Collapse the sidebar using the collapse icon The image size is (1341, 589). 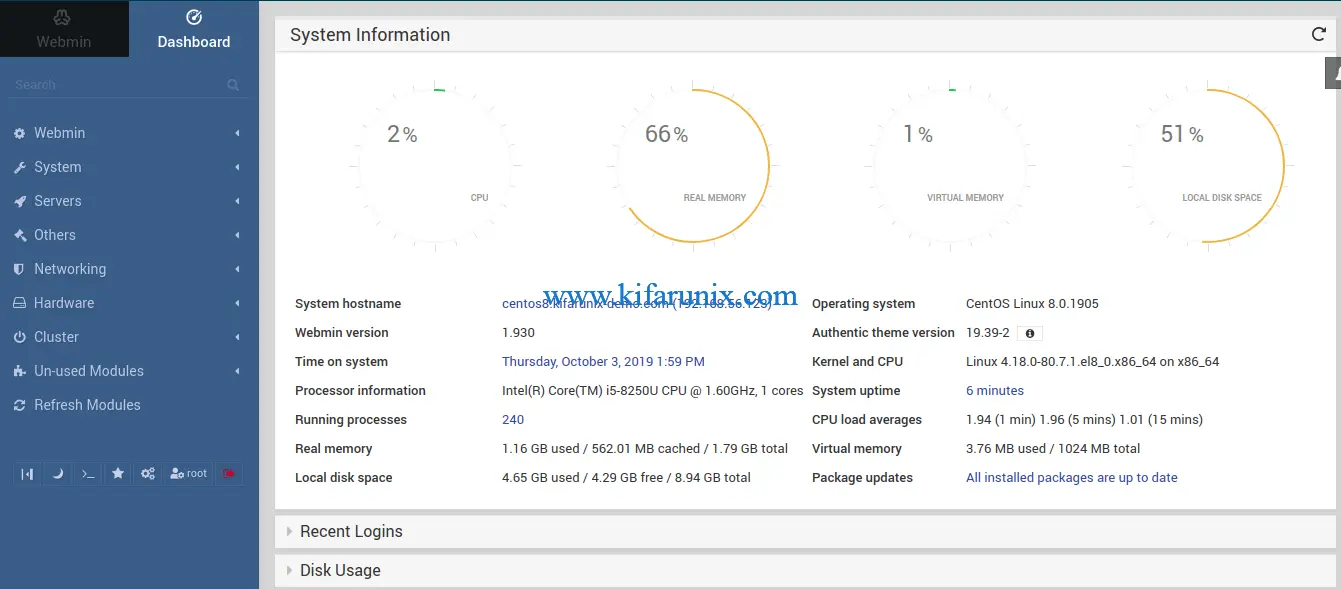pos(27,473)
